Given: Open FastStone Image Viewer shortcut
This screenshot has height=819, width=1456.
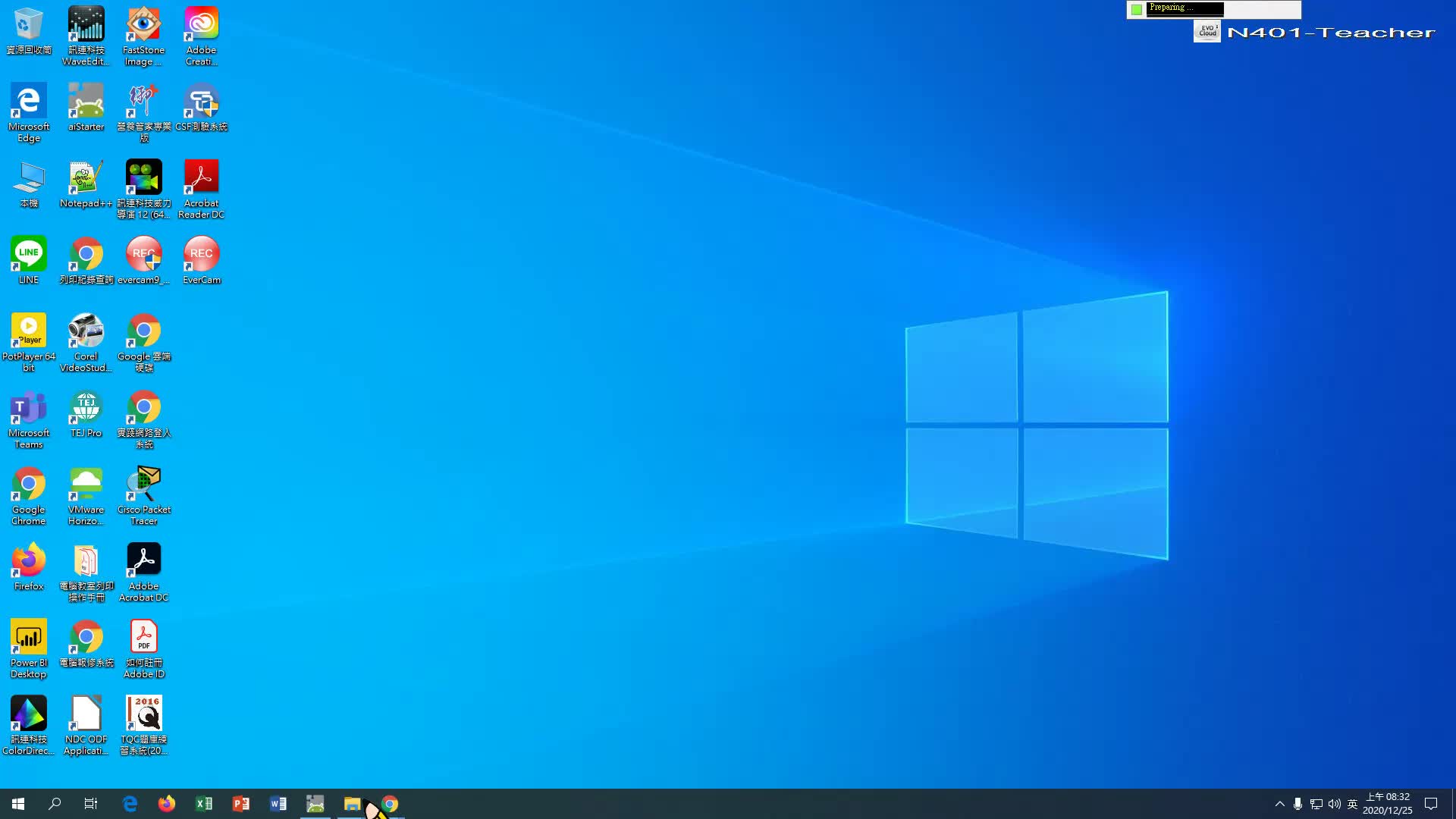Looking at the screenshot, I should 143,36.
